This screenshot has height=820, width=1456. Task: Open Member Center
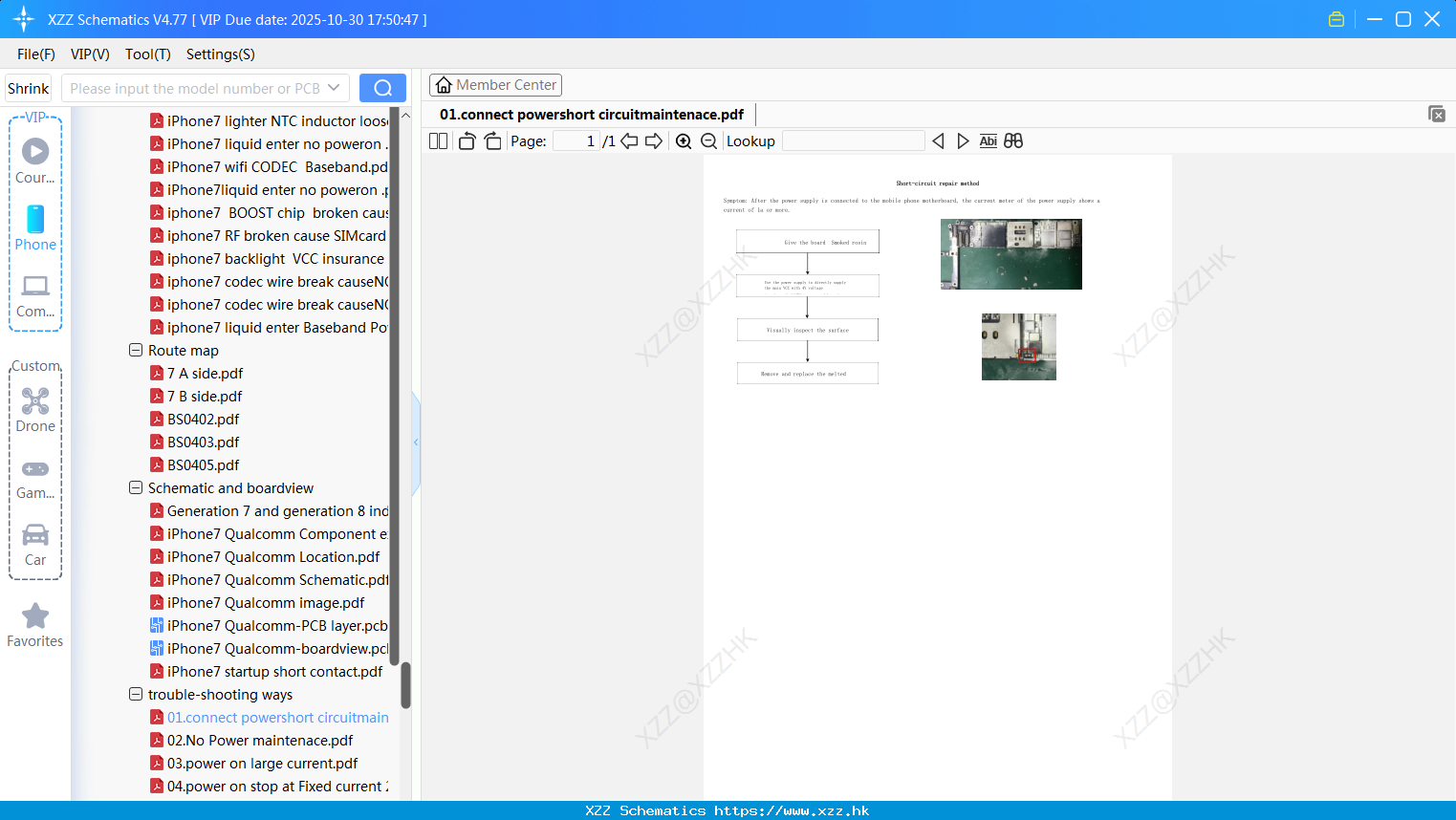[495, 85]
